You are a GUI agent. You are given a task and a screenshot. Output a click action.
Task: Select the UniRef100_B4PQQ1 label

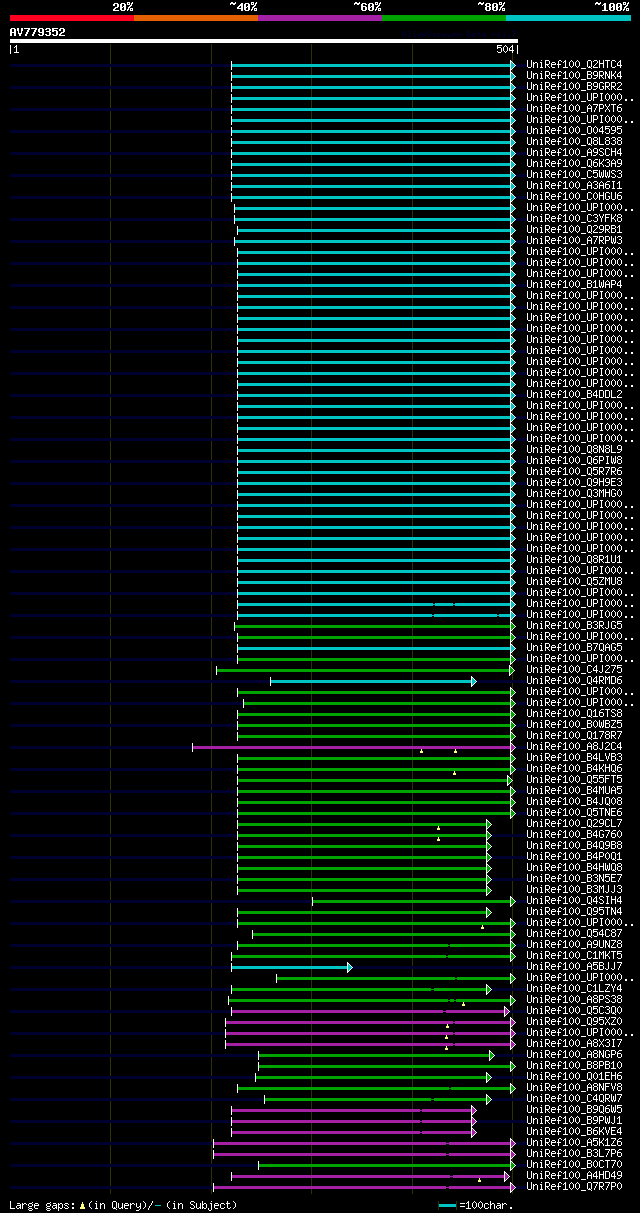574,856
